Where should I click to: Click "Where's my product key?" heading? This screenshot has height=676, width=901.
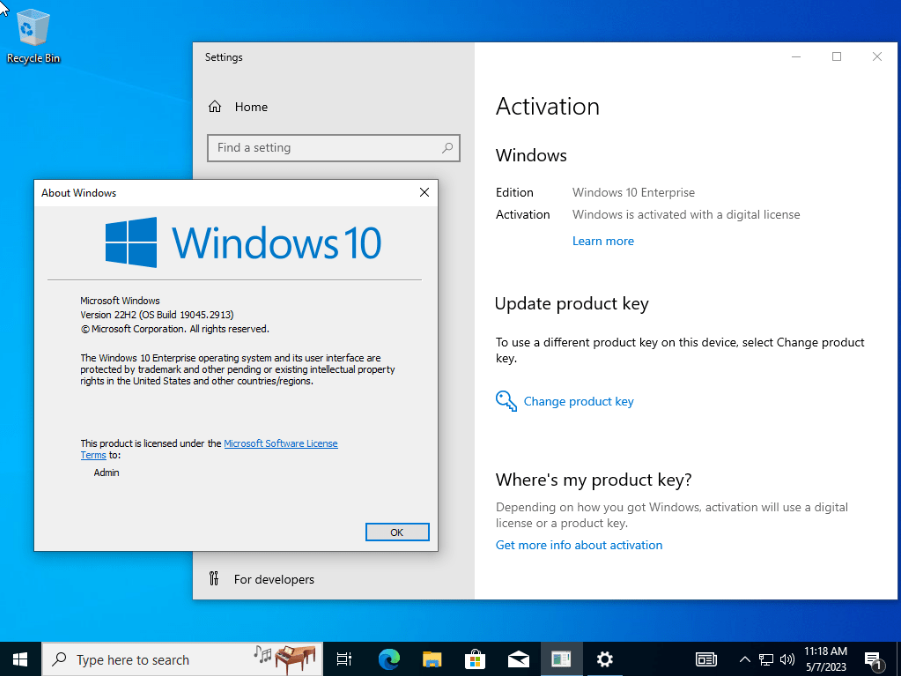[594, 479]
